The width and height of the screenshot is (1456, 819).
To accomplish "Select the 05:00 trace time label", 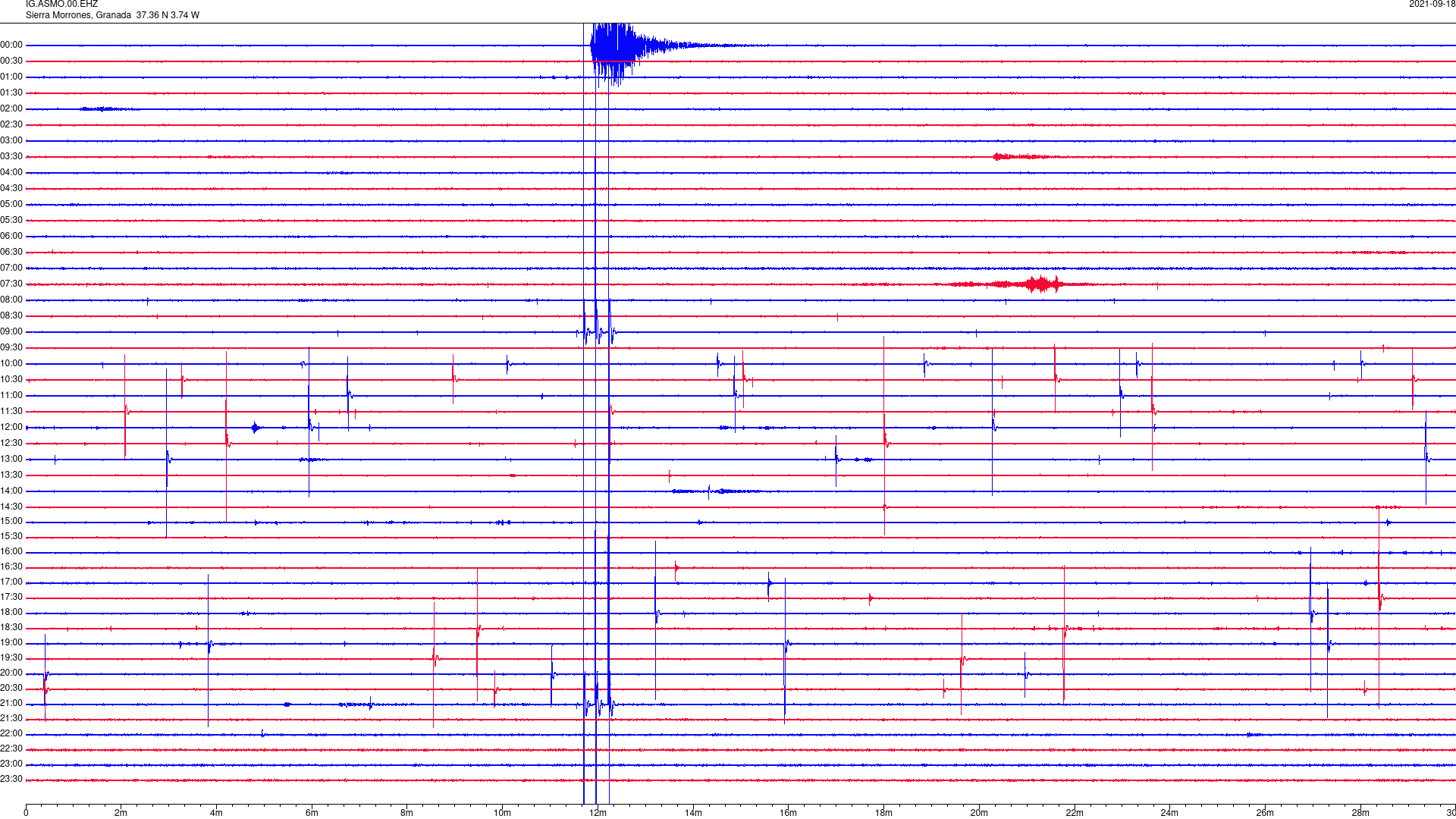I will [11, 205].
